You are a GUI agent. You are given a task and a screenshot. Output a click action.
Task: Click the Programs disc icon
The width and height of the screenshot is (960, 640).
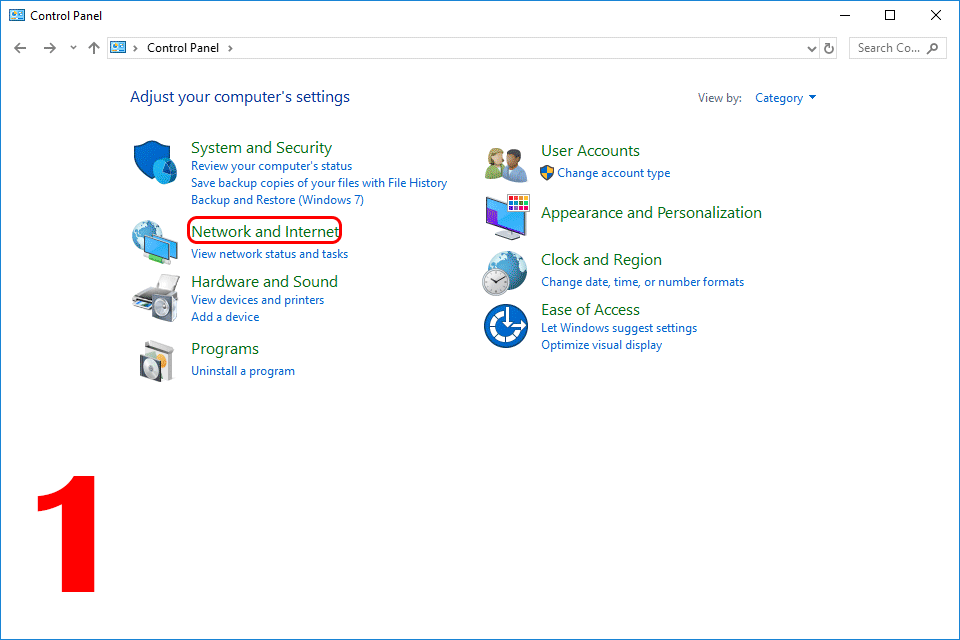[x=157, y=361]
